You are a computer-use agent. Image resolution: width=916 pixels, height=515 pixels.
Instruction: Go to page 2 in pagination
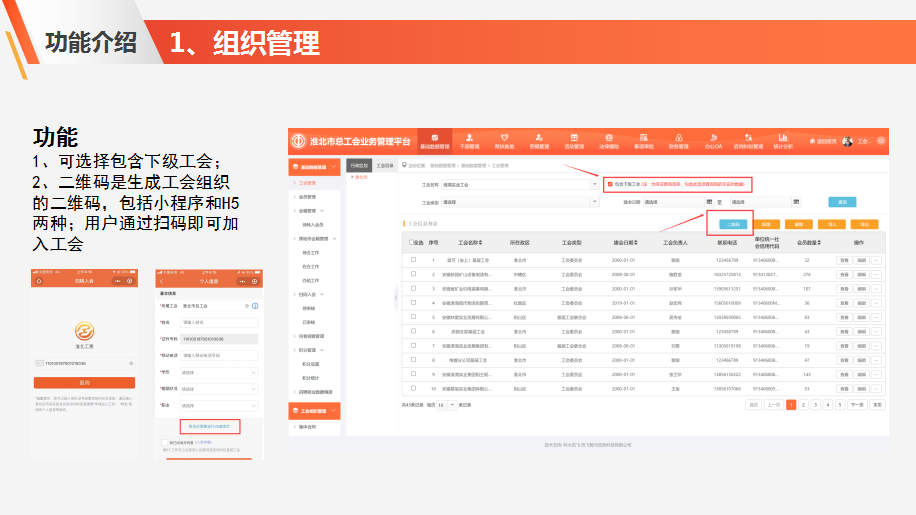coord(802,405)
